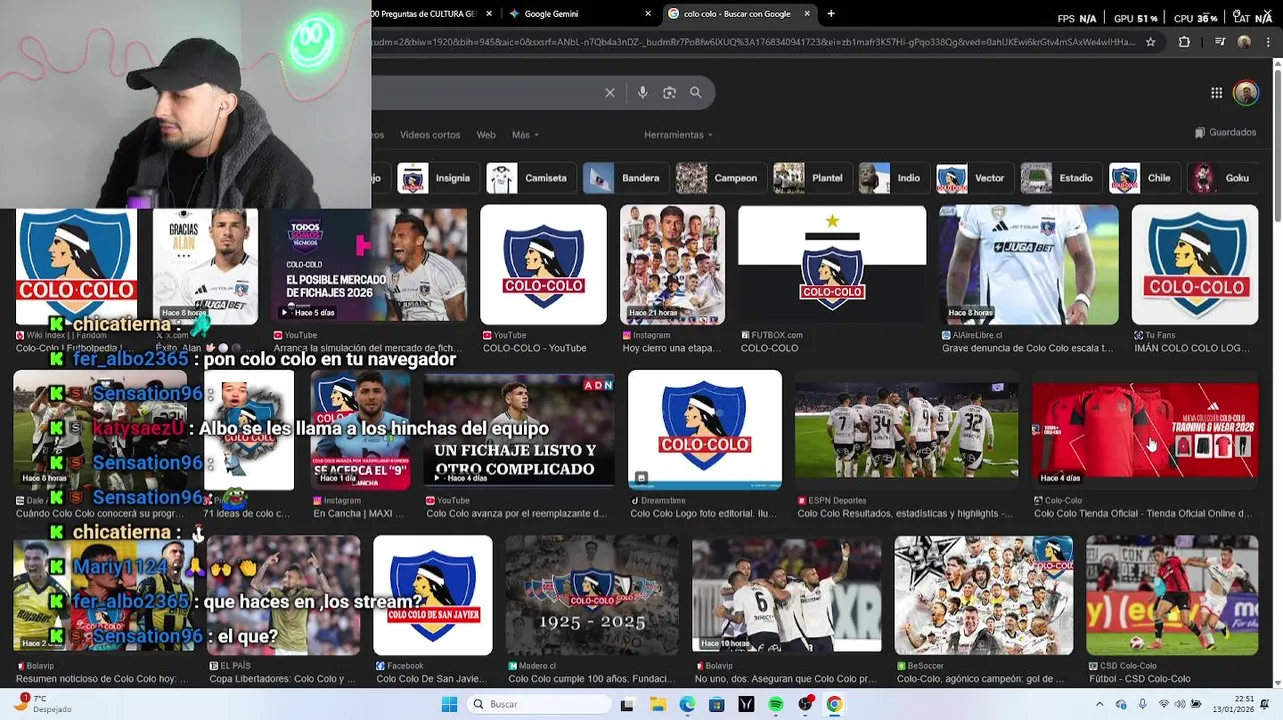The image size is (1283, 720).
Task: Open the Chrome profile picture in toolbar
Action: [1244, 42]
